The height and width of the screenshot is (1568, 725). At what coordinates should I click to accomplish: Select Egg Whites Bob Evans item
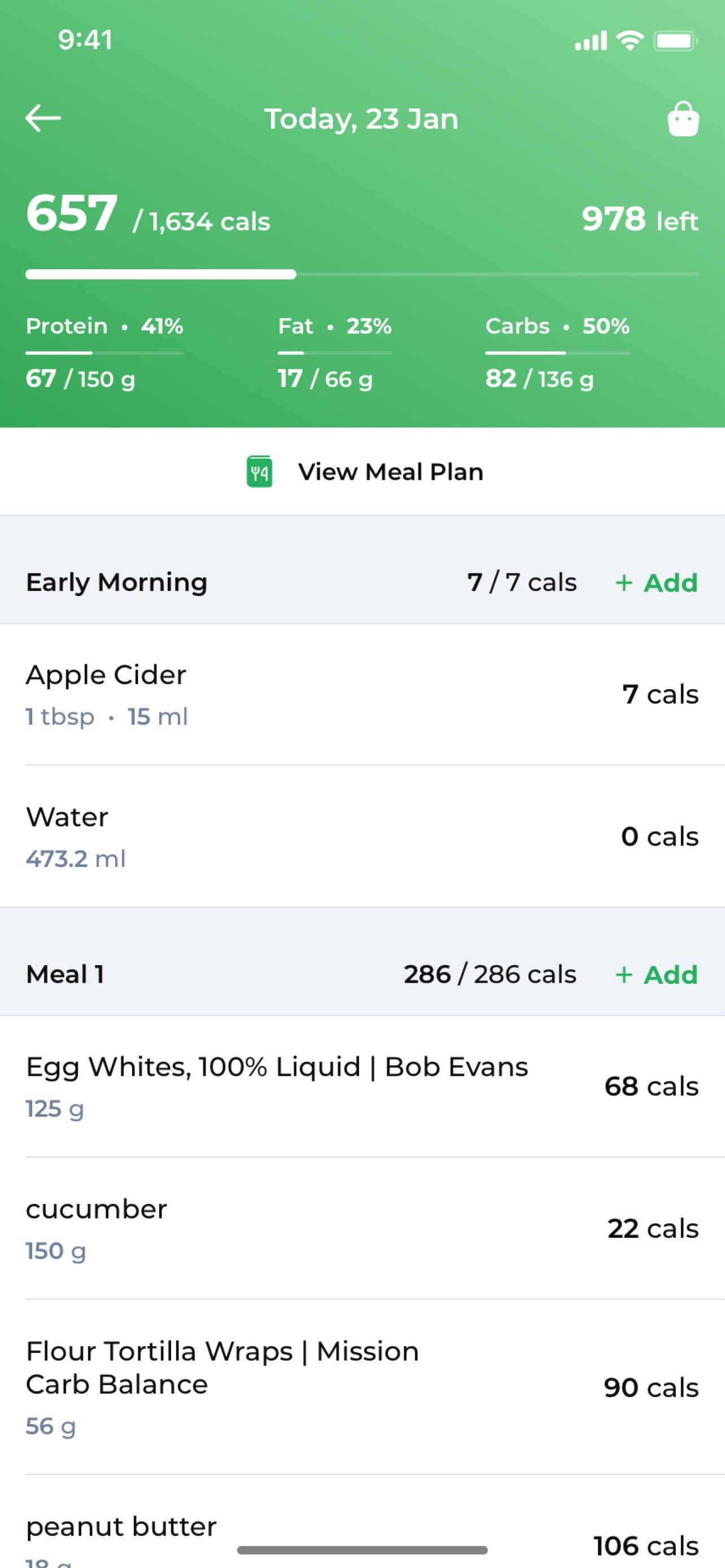(x=363, y=1087)
